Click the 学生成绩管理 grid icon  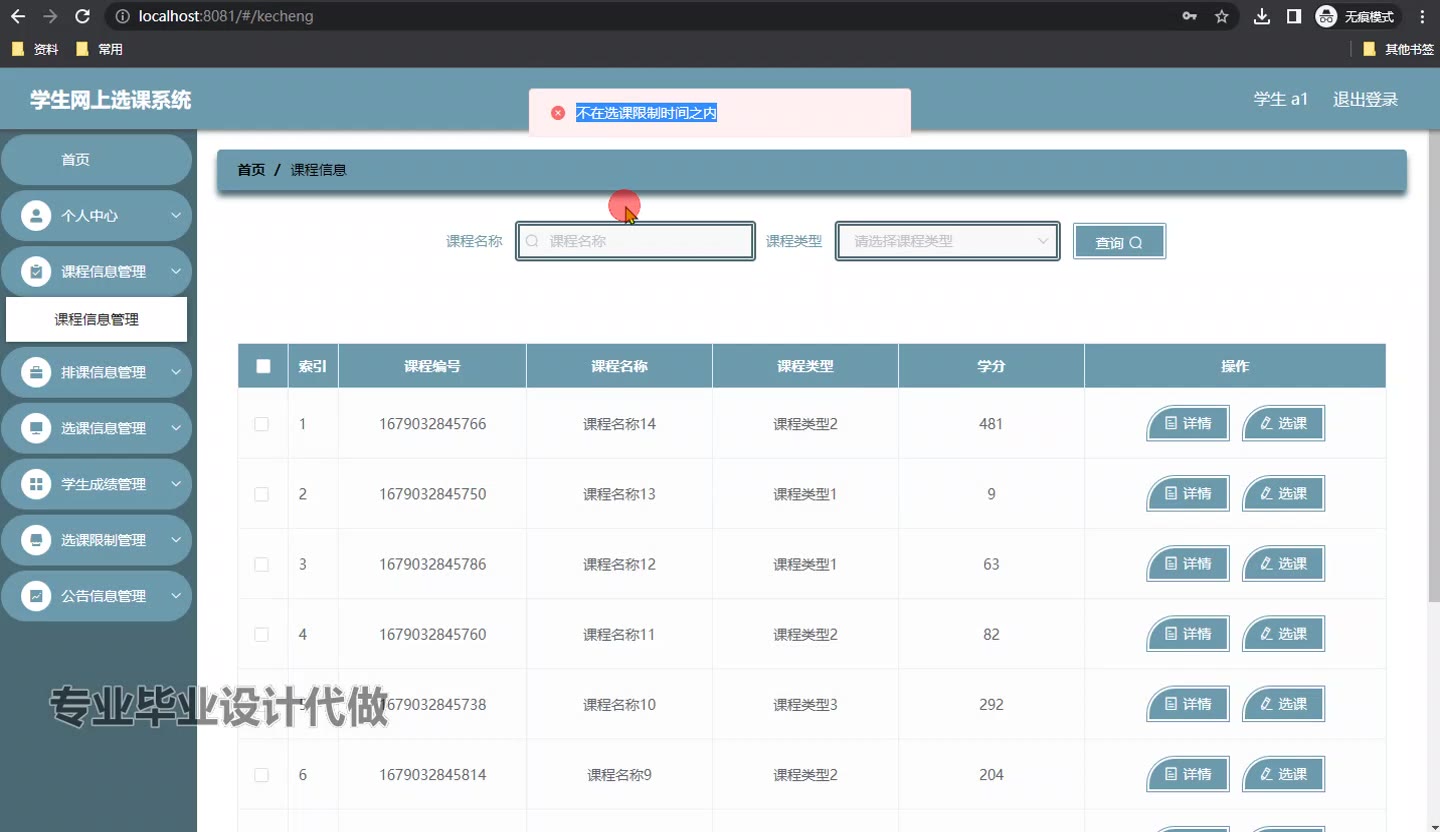(36, 485)
